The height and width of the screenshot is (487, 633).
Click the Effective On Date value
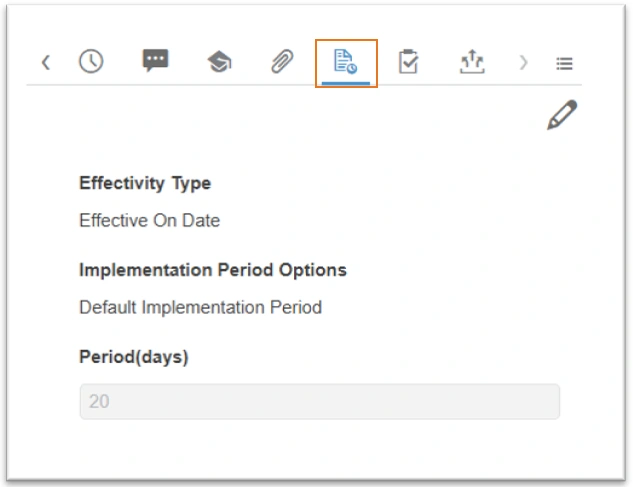pos(149,221)
